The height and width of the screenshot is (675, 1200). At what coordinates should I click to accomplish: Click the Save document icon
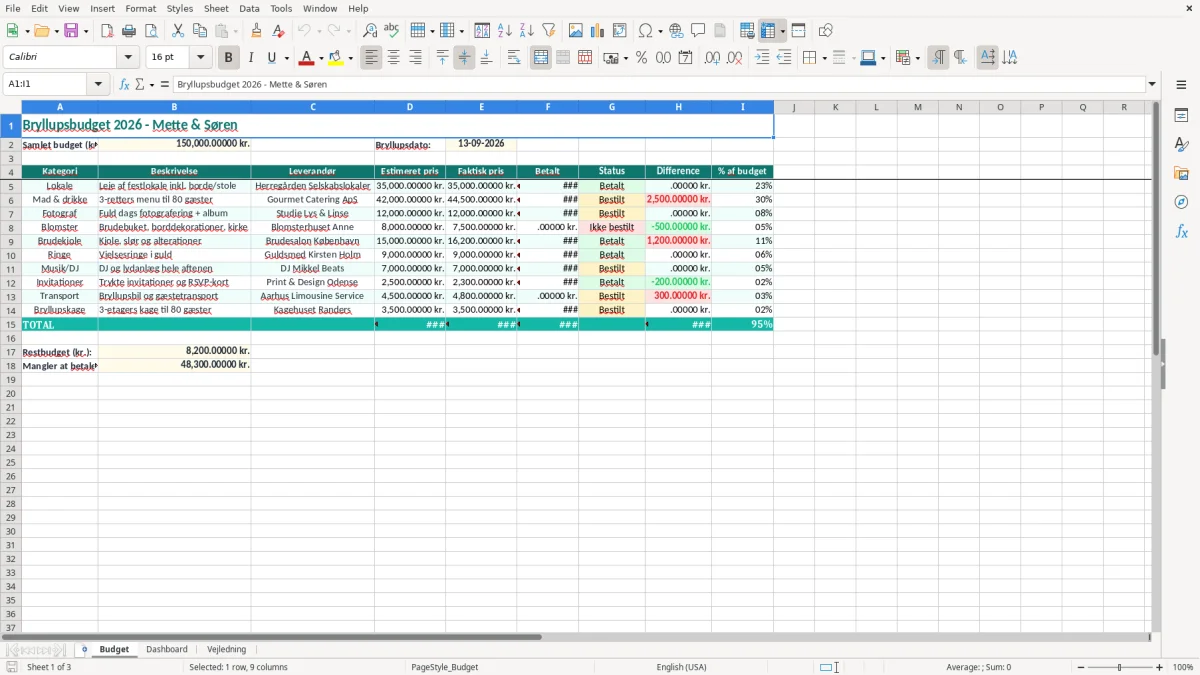click(x=71, y=31)
